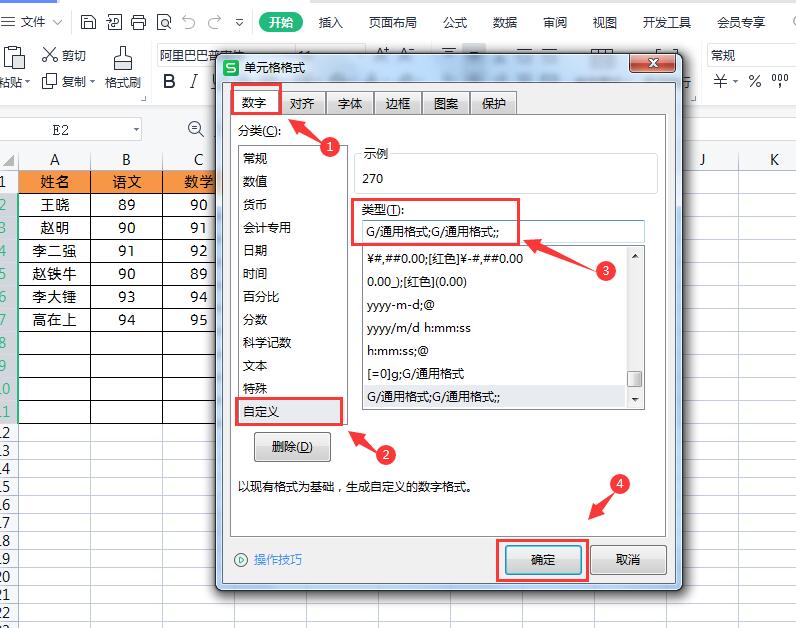
Task: Select the 边框 tab in dialog
Action: click(397, 104)
